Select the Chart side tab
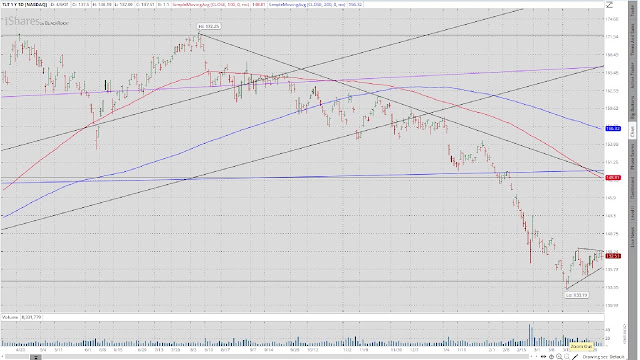 (632, 131)
